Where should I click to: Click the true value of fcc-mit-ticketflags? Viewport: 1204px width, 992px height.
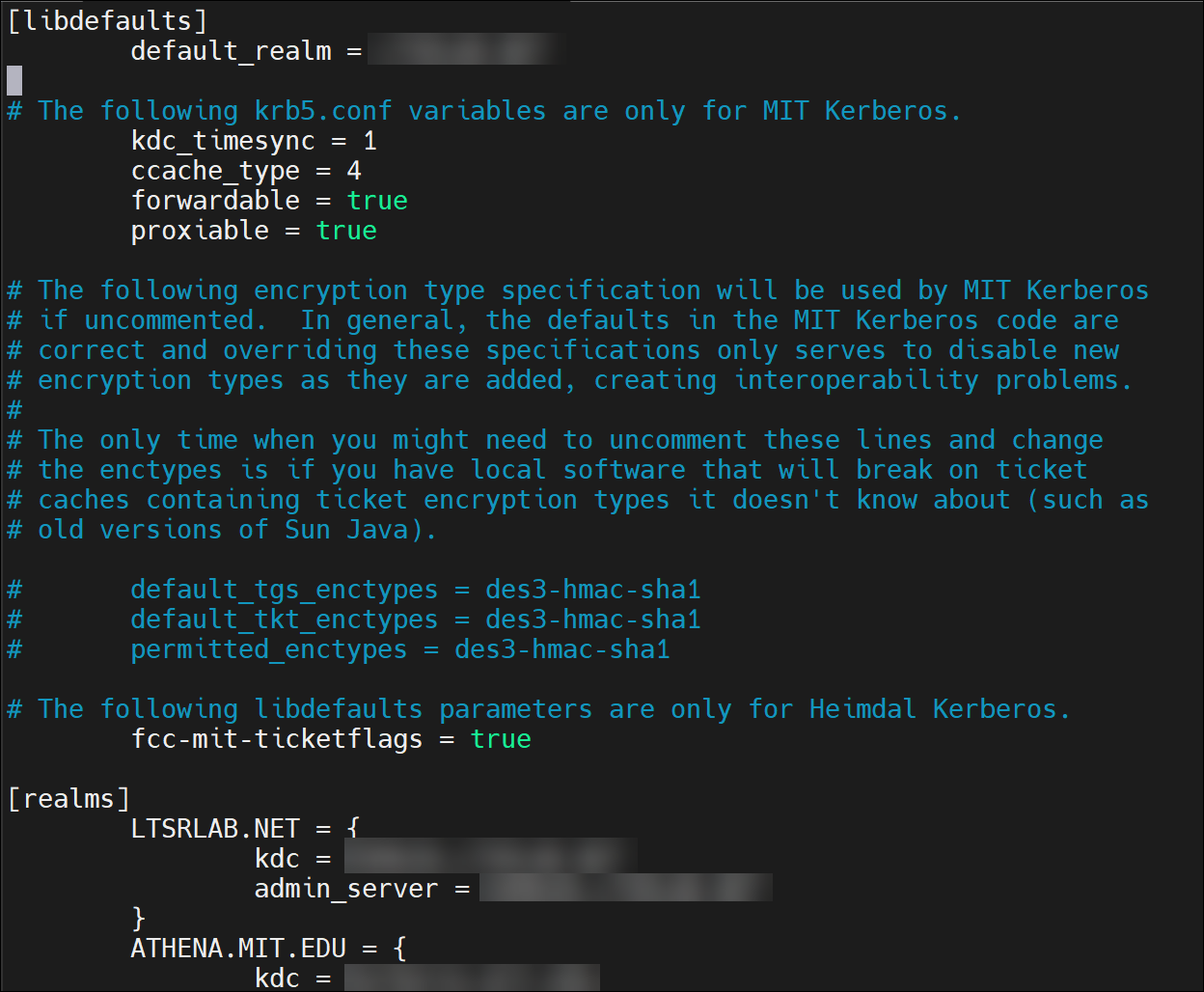pyautogui.click(x=501, y=739)
